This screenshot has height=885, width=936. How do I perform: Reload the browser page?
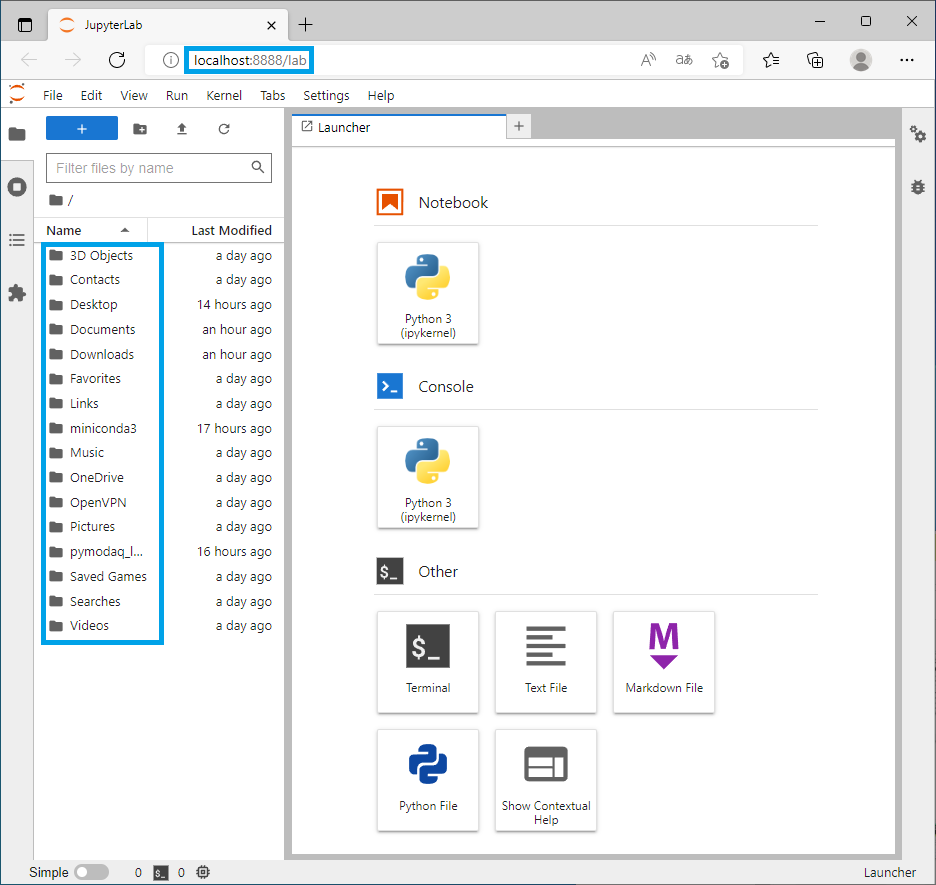click(117, 60)
